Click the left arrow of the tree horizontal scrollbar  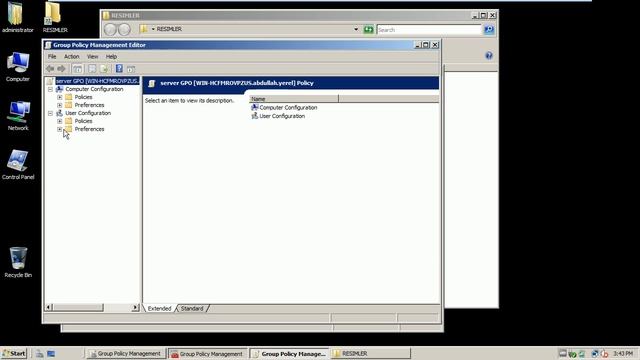point(49,307)
